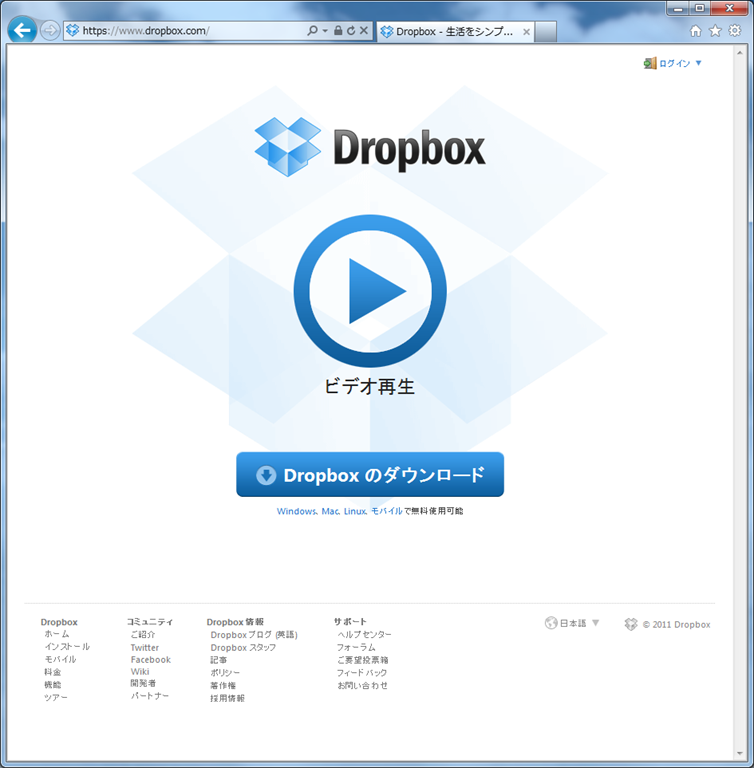Click the security lock icon
This screenshot has height=768, width=754.
pyautogui.click(x=338, y=30)
